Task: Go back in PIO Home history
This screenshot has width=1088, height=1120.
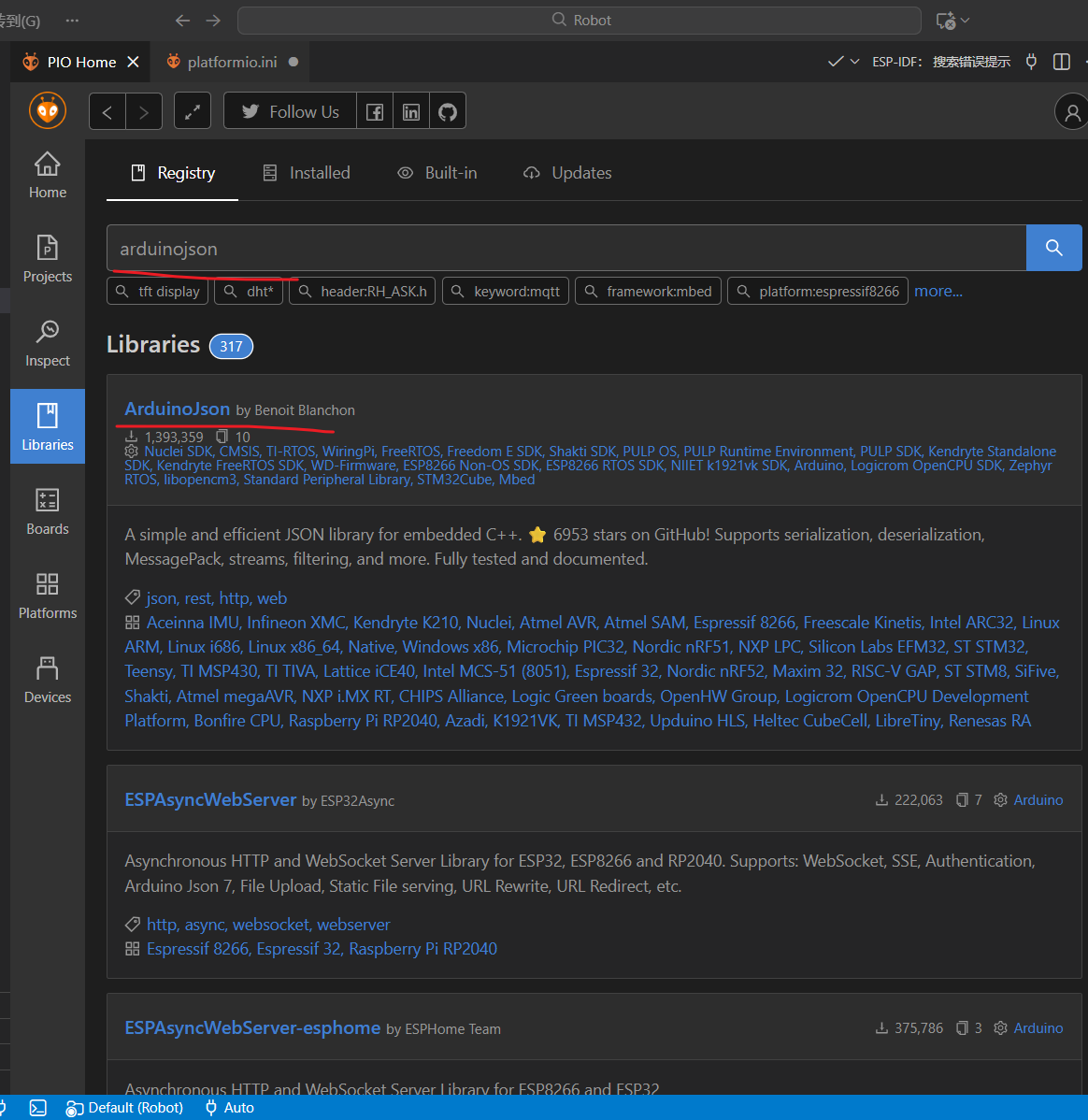Action: click(x=107, y=111)
